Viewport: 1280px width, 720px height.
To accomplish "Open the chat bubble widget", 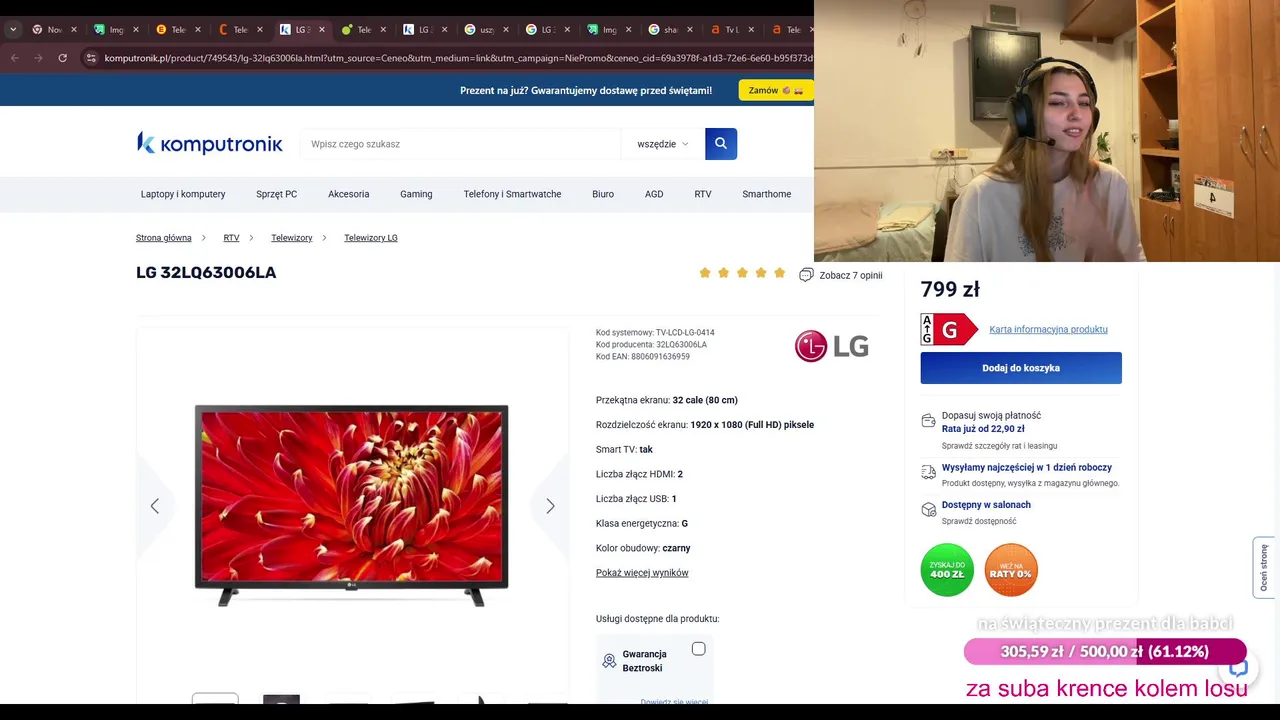I will pos(1238,668).
